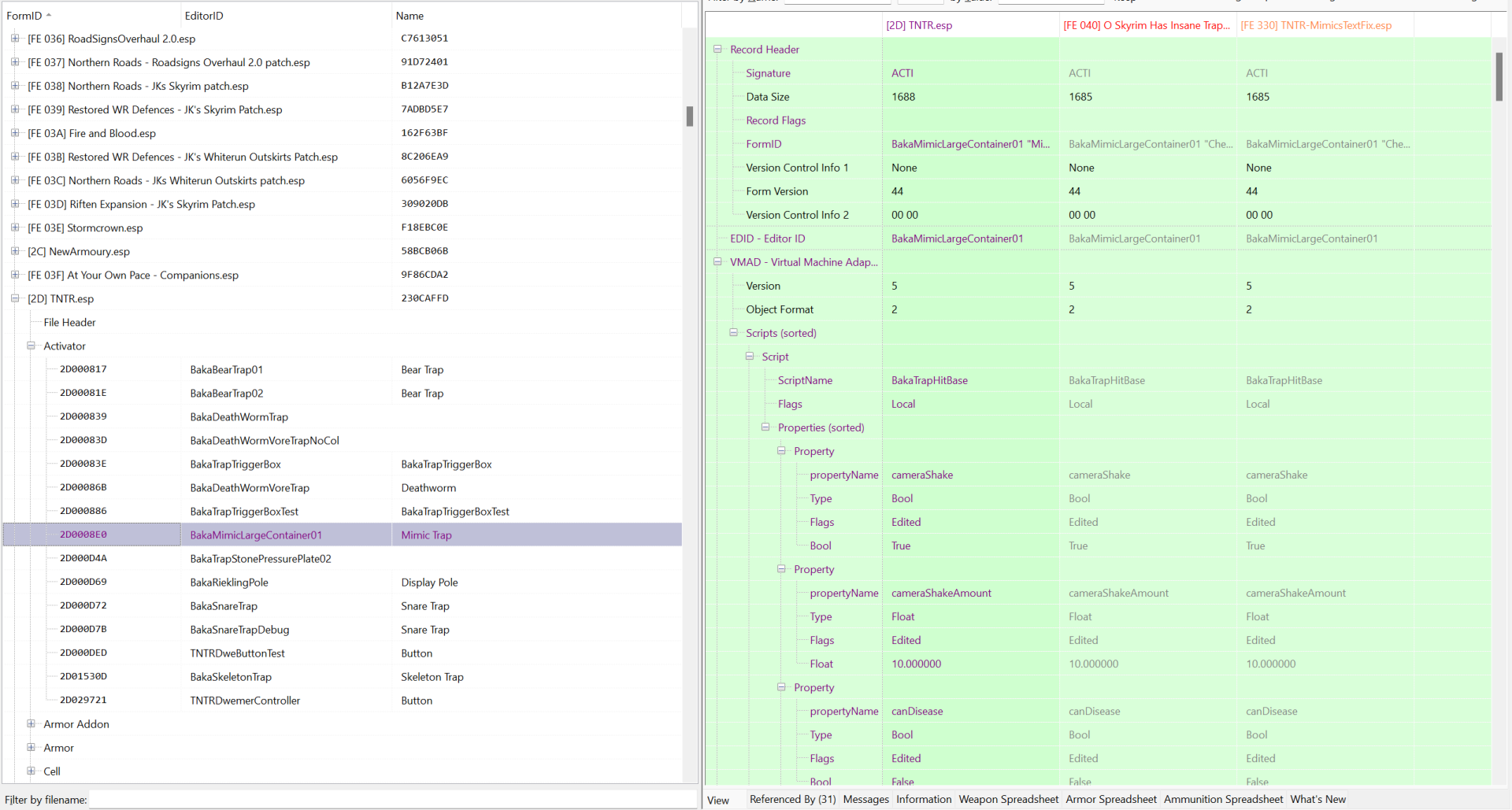1512x810 pixels.
Task: Click the EDID - Editor ID row label
Action: coord(767,239)
